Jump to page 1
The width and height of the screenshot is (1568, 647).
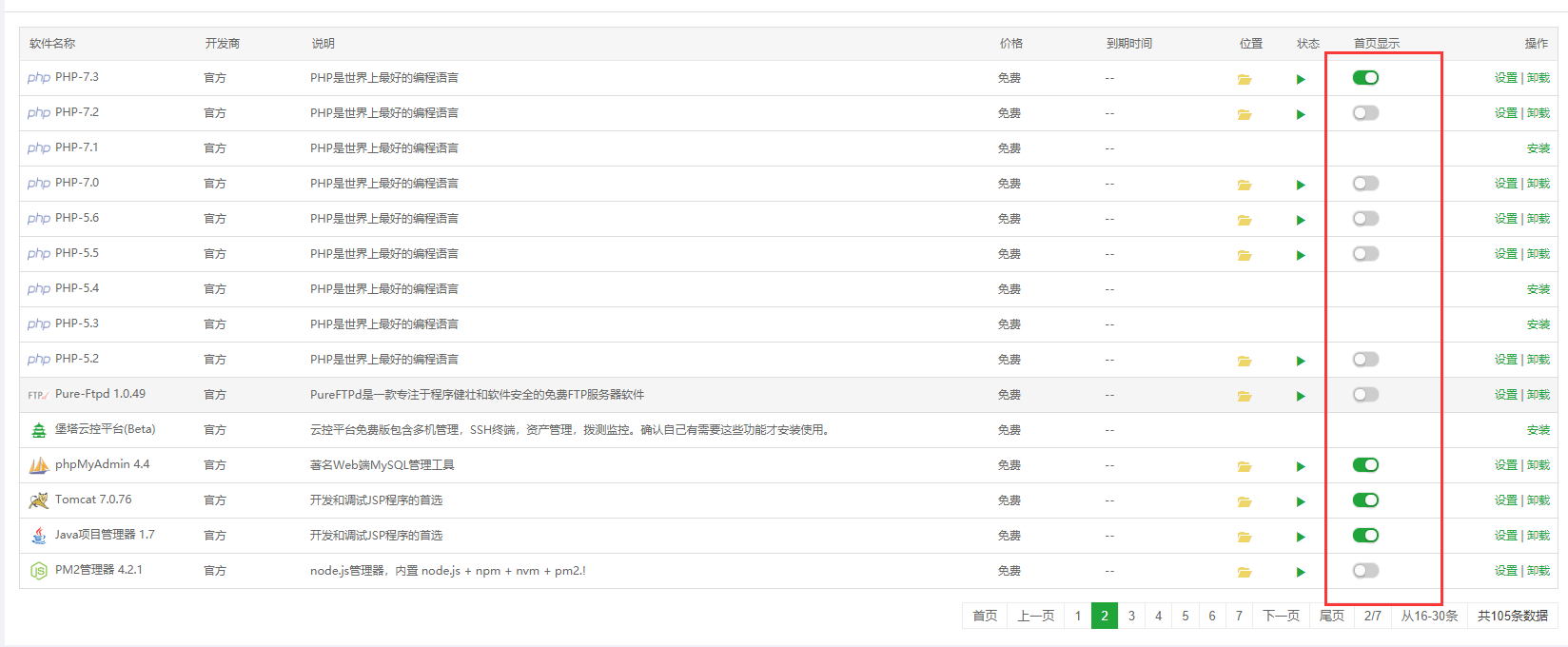pyautogui.click(x=1077, y=616)
